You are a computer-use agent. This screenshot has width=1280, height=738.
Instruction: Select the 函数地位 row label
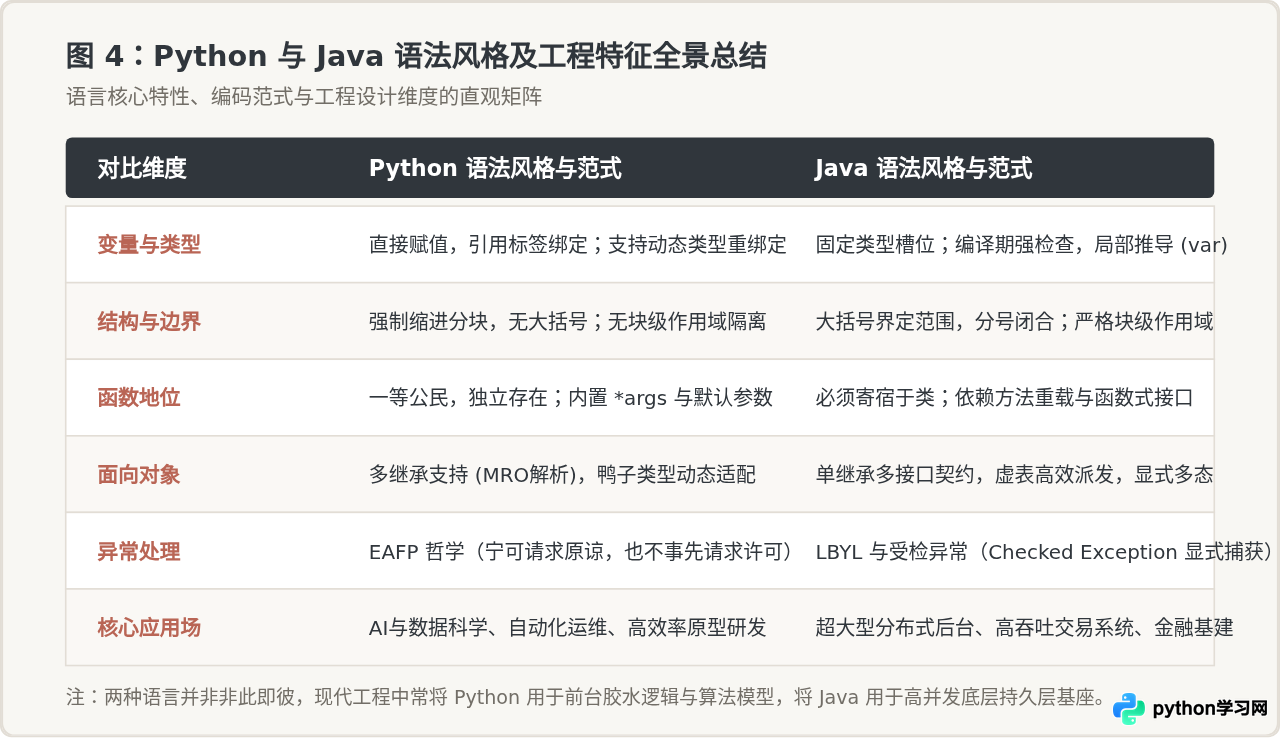coord(139,397)
